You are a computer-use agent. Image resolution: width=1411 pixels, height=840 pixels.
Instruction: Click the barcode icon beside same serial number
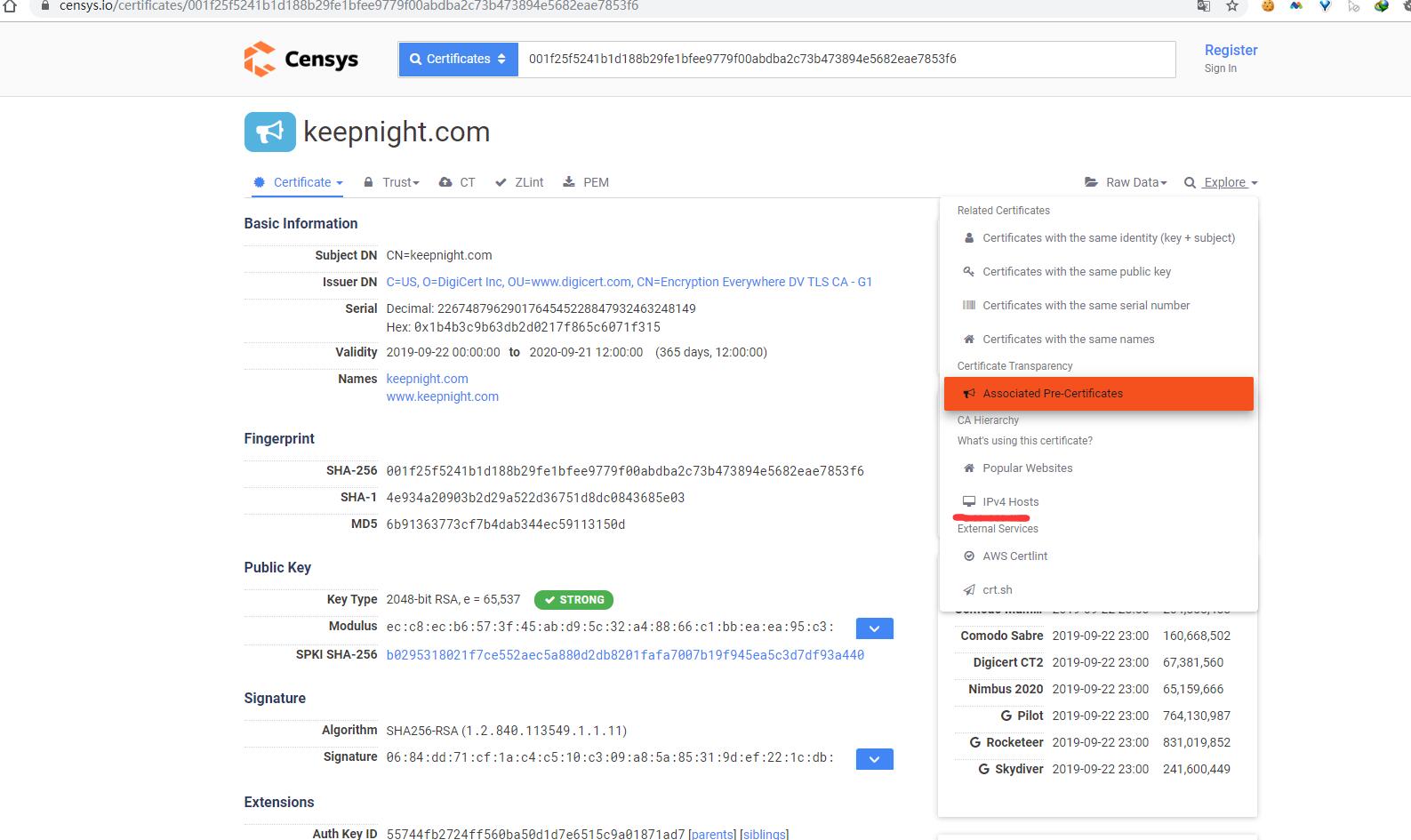pos(969,306)
